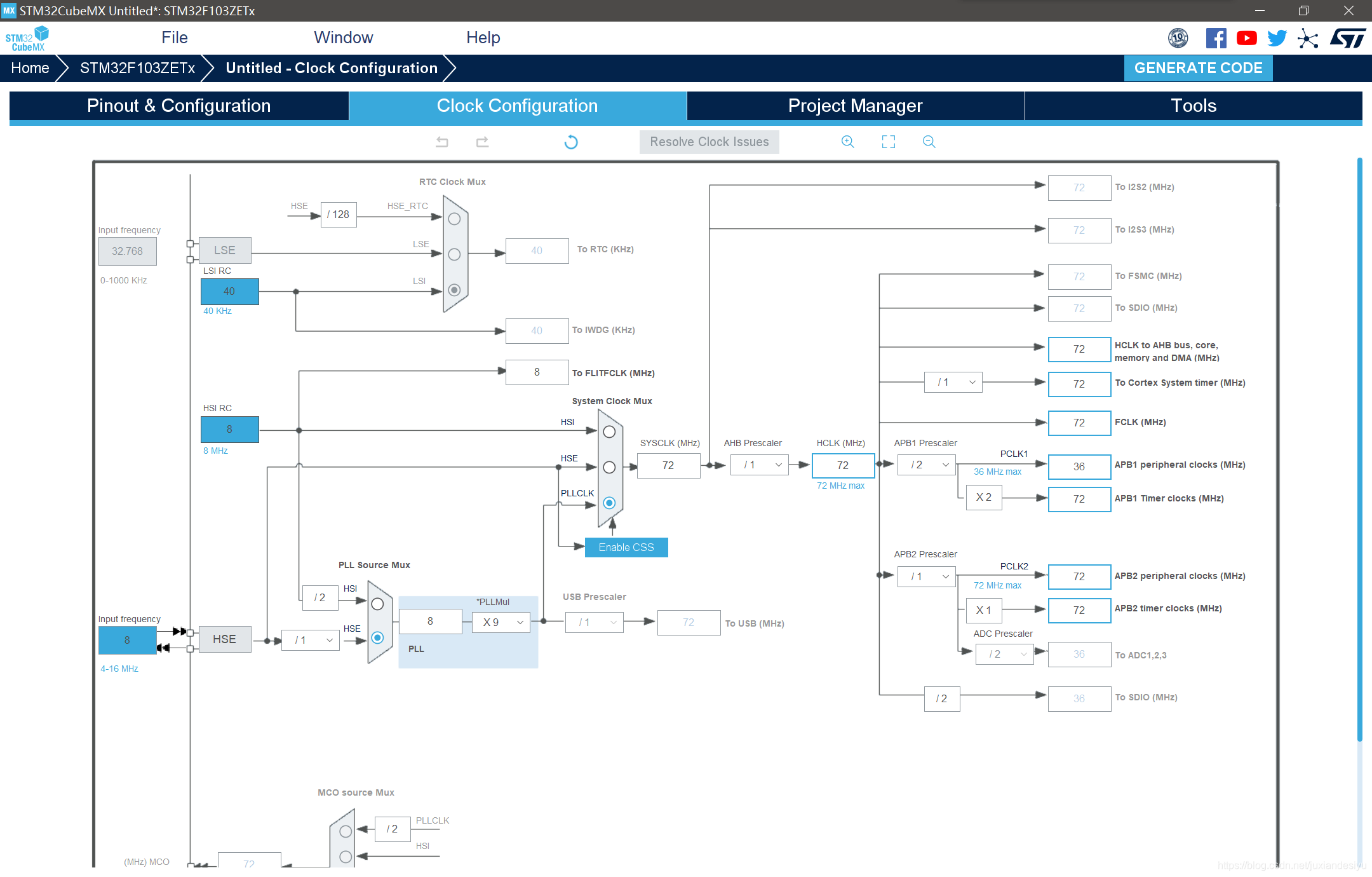Open the Facebook icon link
Screen dimensions: 1372x877
coord(1216,38)
